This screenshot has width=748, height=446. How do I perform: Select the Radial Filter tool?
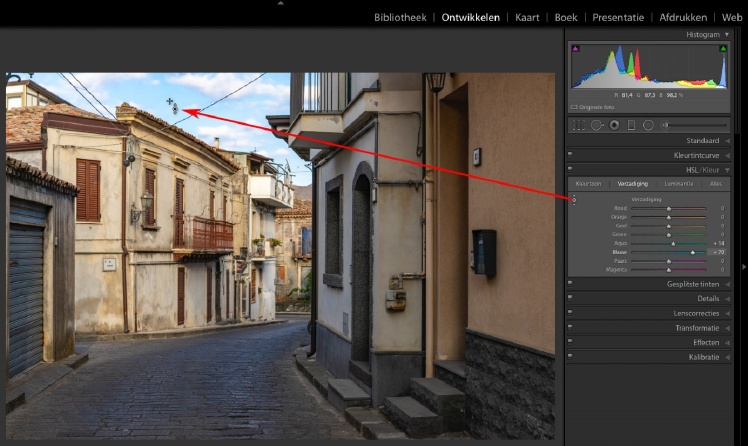[648, 125]
